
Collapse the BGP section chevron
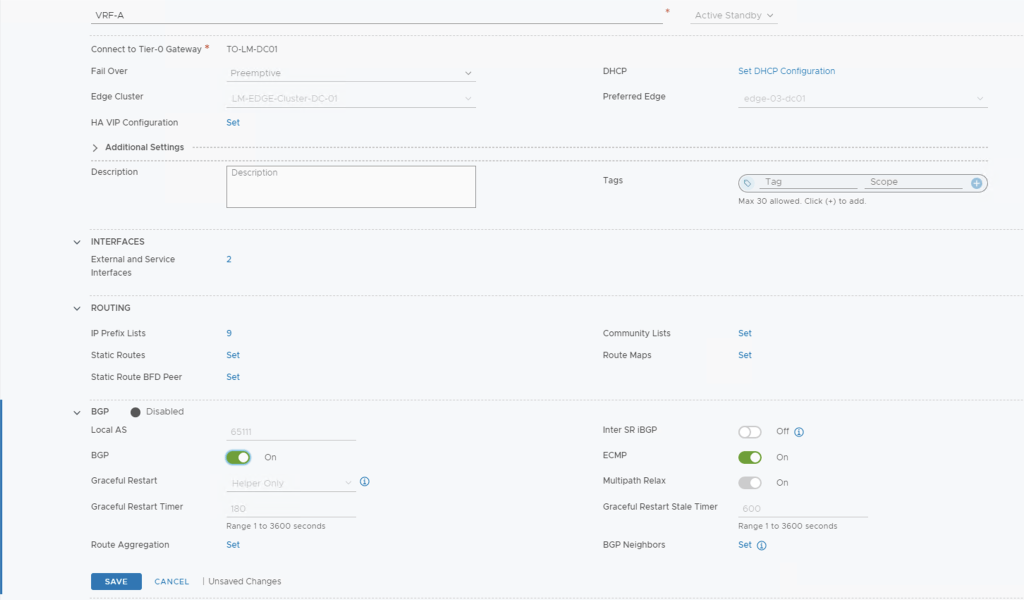(77, 412)
